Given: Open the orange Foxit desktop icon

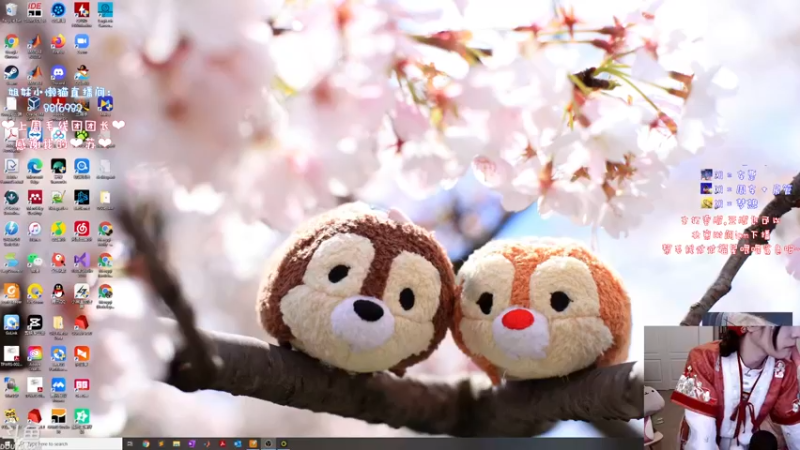Looking at the screenshot, I should (x=11, y=291).
